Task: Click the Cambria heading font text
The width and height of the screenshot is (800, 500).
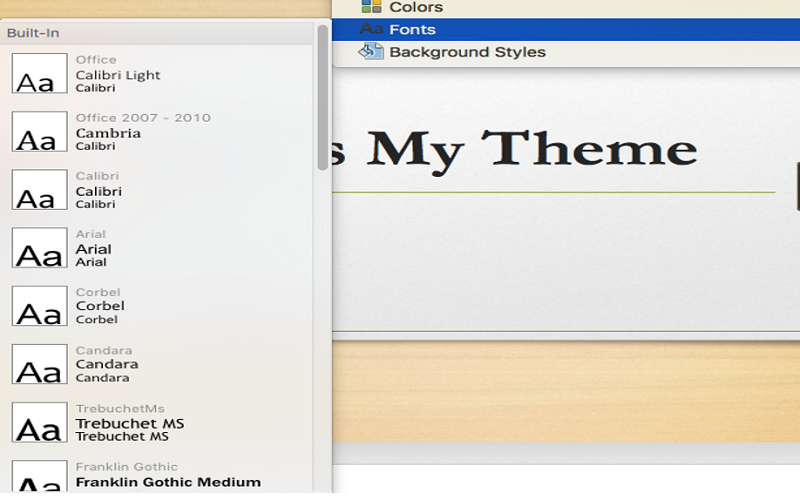Action: (108, 133)
